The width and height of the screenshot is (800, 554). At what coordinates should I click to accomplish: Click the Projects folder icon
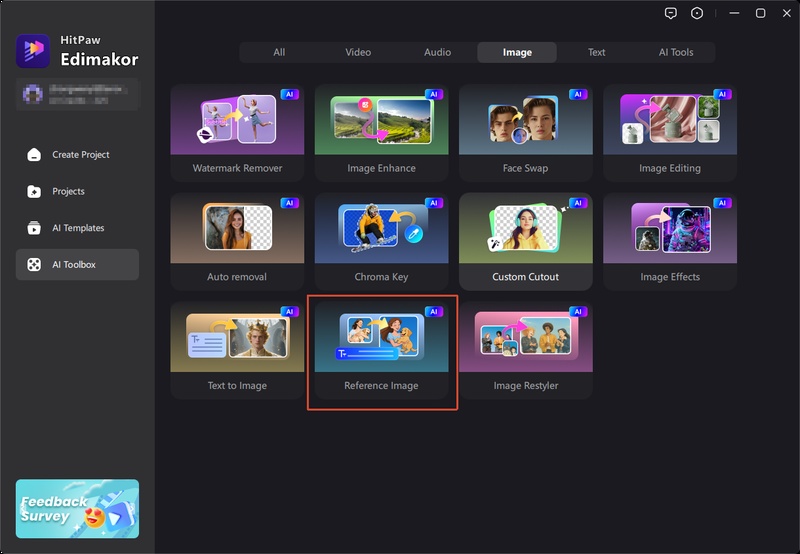click(34, 191)
